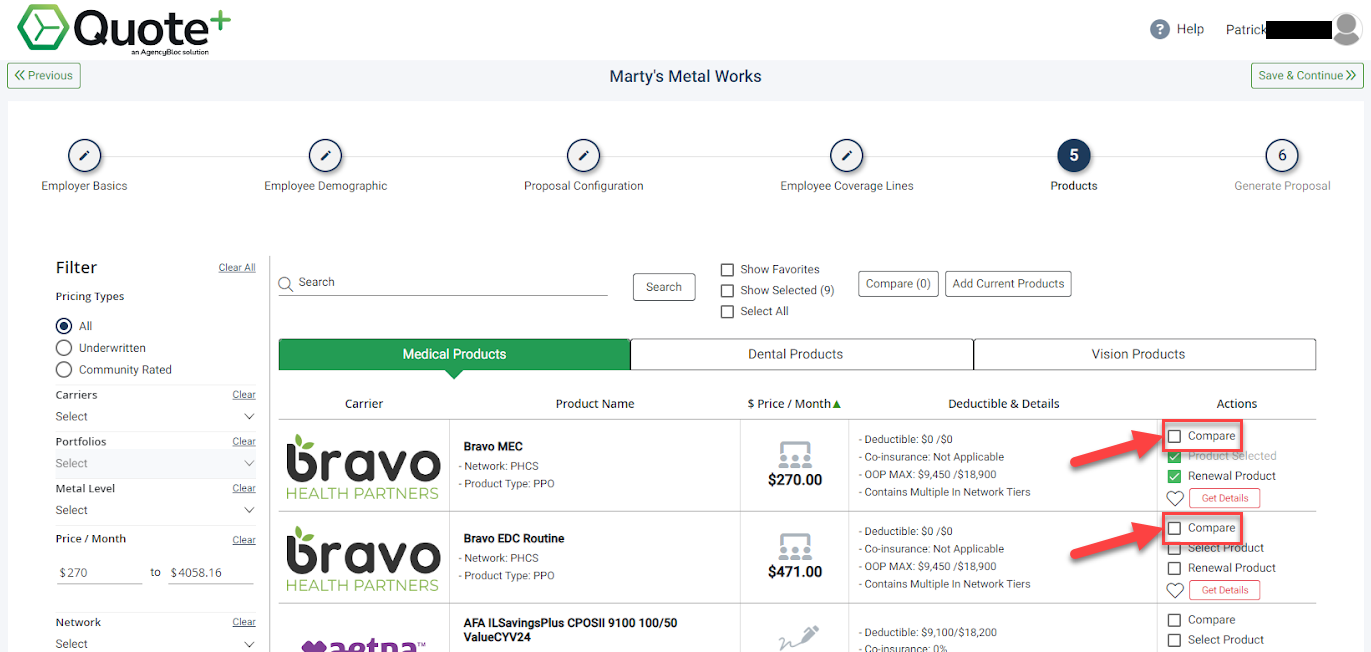Viewport: 1371px width, 652px height.
Task: Favorite Bravo MEC with heart icon
Action: coord(1175,498)
